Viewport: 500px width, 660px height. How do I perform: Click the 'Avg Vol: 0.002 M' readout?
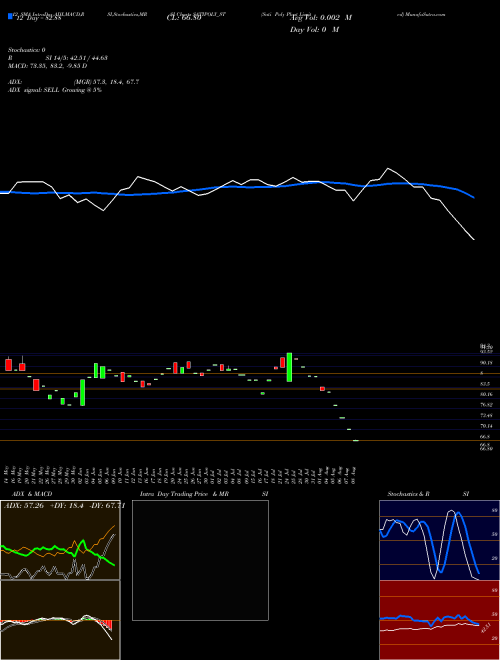321,18
